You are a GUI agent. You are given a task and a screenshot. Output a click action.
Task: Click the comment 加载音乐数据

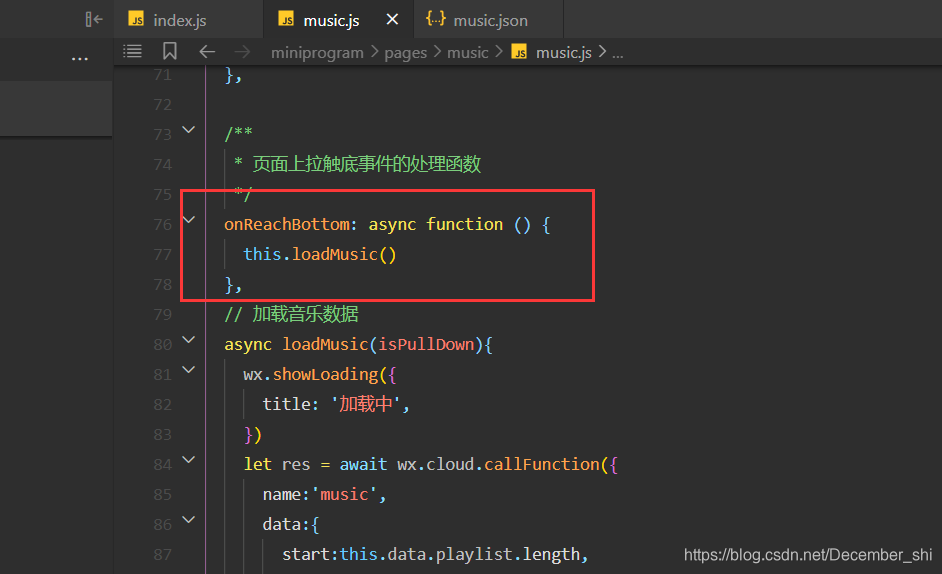click(305, 314)
